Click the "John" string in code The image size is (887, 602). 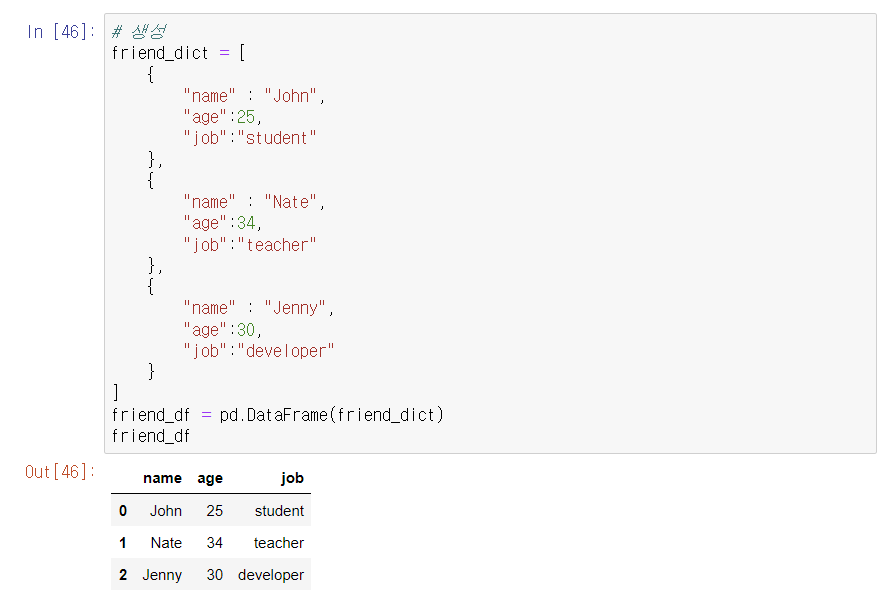290,96
